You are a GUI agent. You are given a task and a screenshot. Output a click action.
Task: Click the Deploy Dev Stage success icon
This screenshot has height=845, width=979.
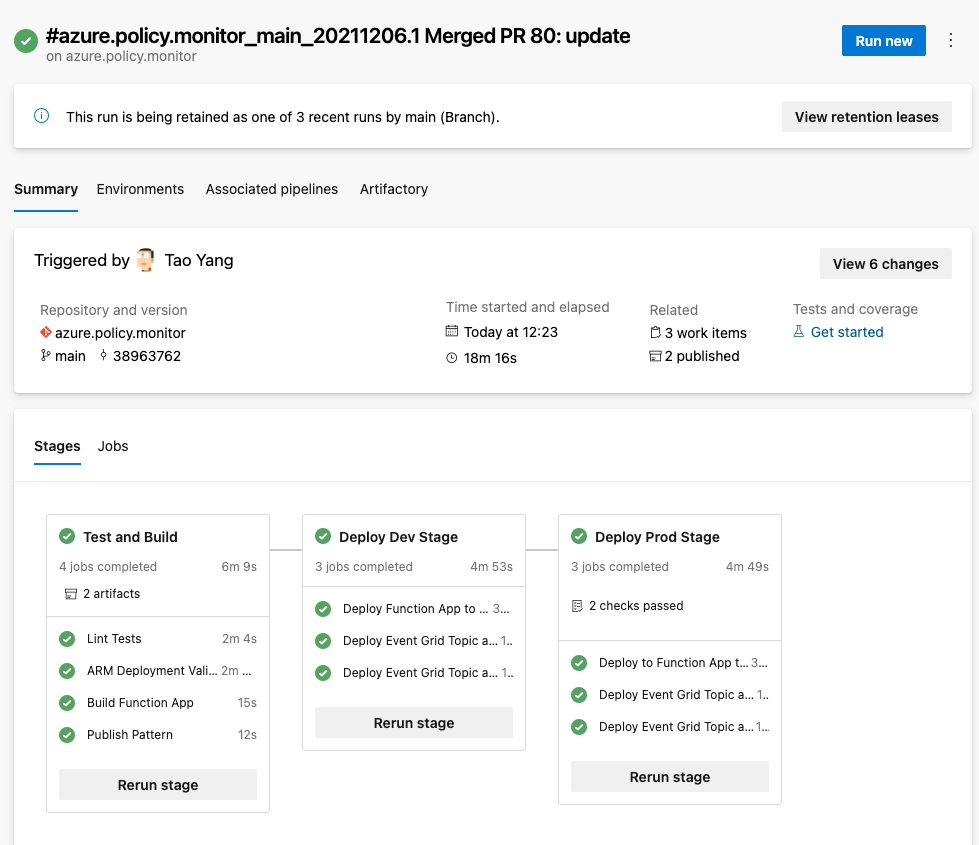(323, 536)
